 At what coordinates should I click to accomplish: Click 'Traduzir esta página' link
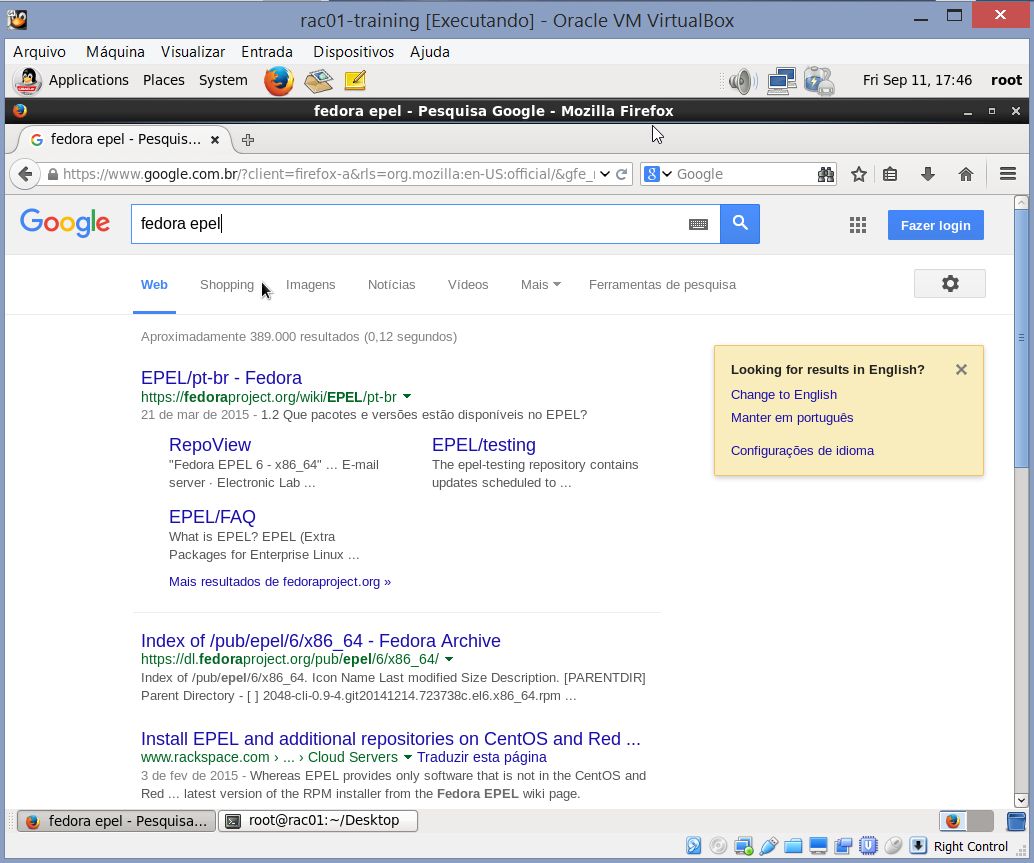tap(481, 757)
